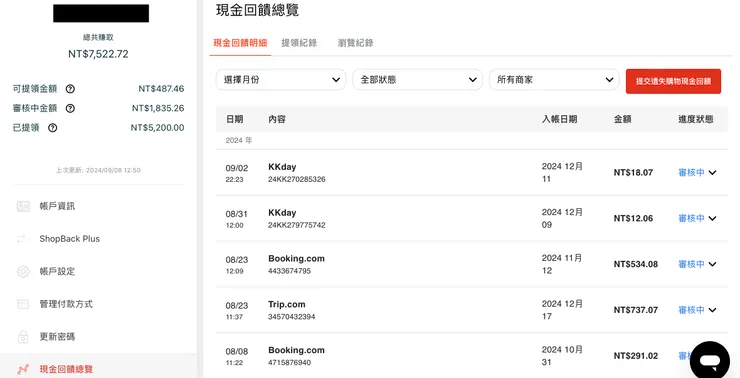The height and width of the screenshot is (378, 740).
Task: Open help icon next to 審核中金額
Action: coord(70,109)
